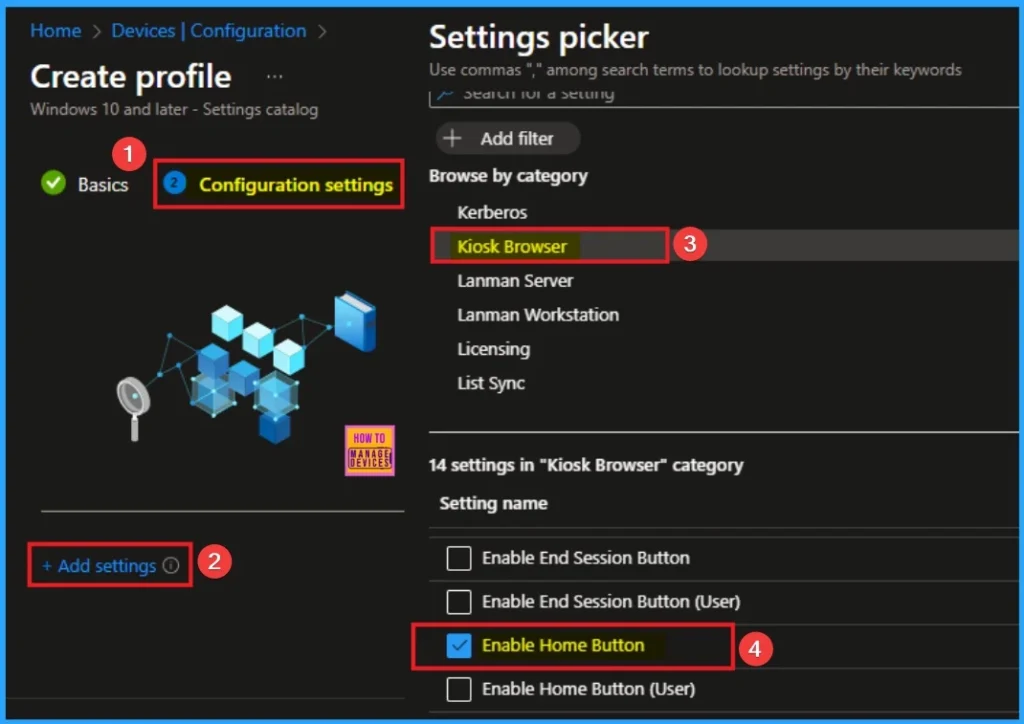Click the ellipsis next to Create profile

coord(275,77)
